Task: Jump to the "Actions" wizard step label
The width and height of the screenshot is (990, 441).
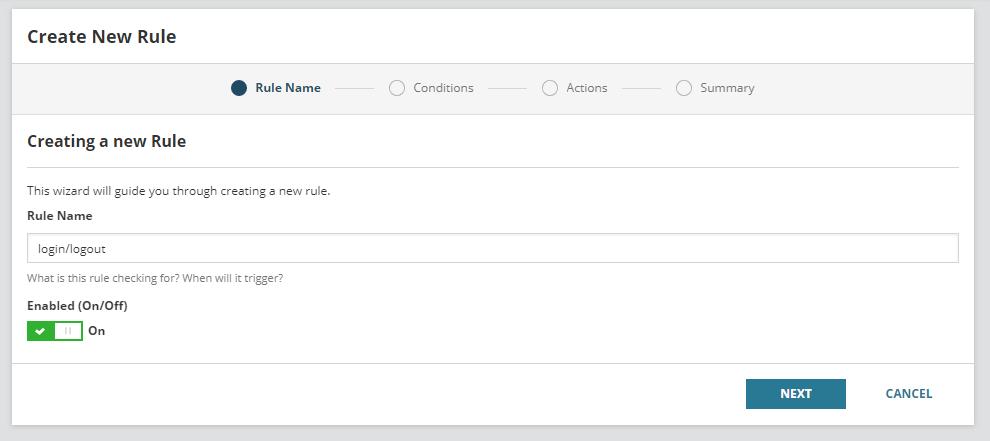Action: coord(587,88)
